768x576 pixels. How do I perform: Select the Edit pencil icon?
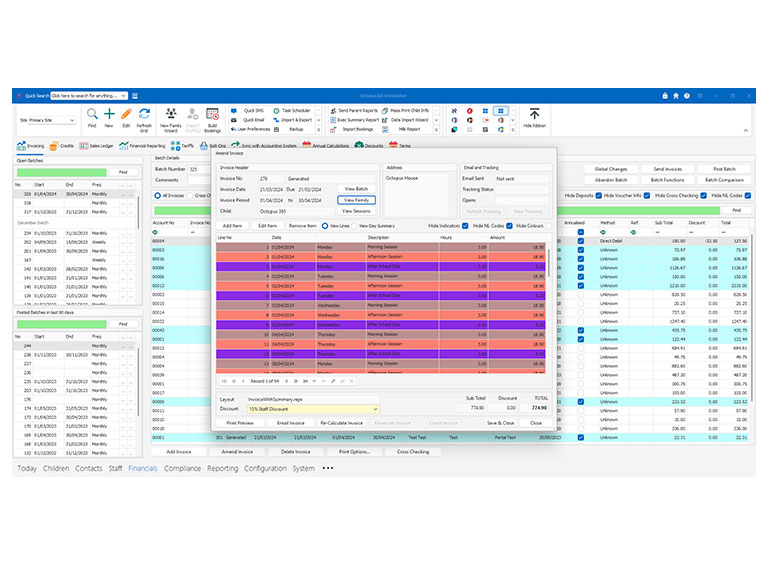click(x=126, y=114)
